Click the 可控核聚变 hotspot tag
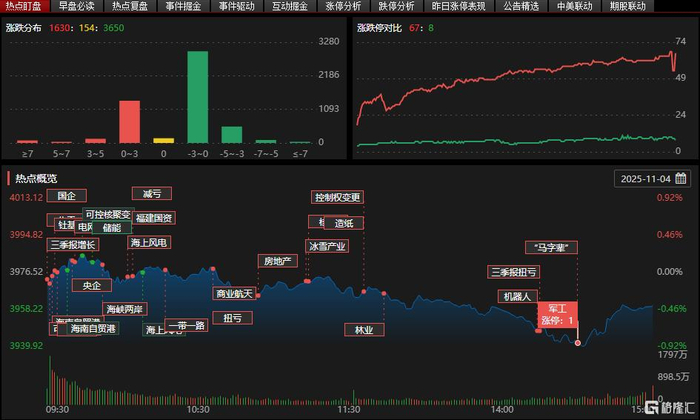 tap(108, 214)
